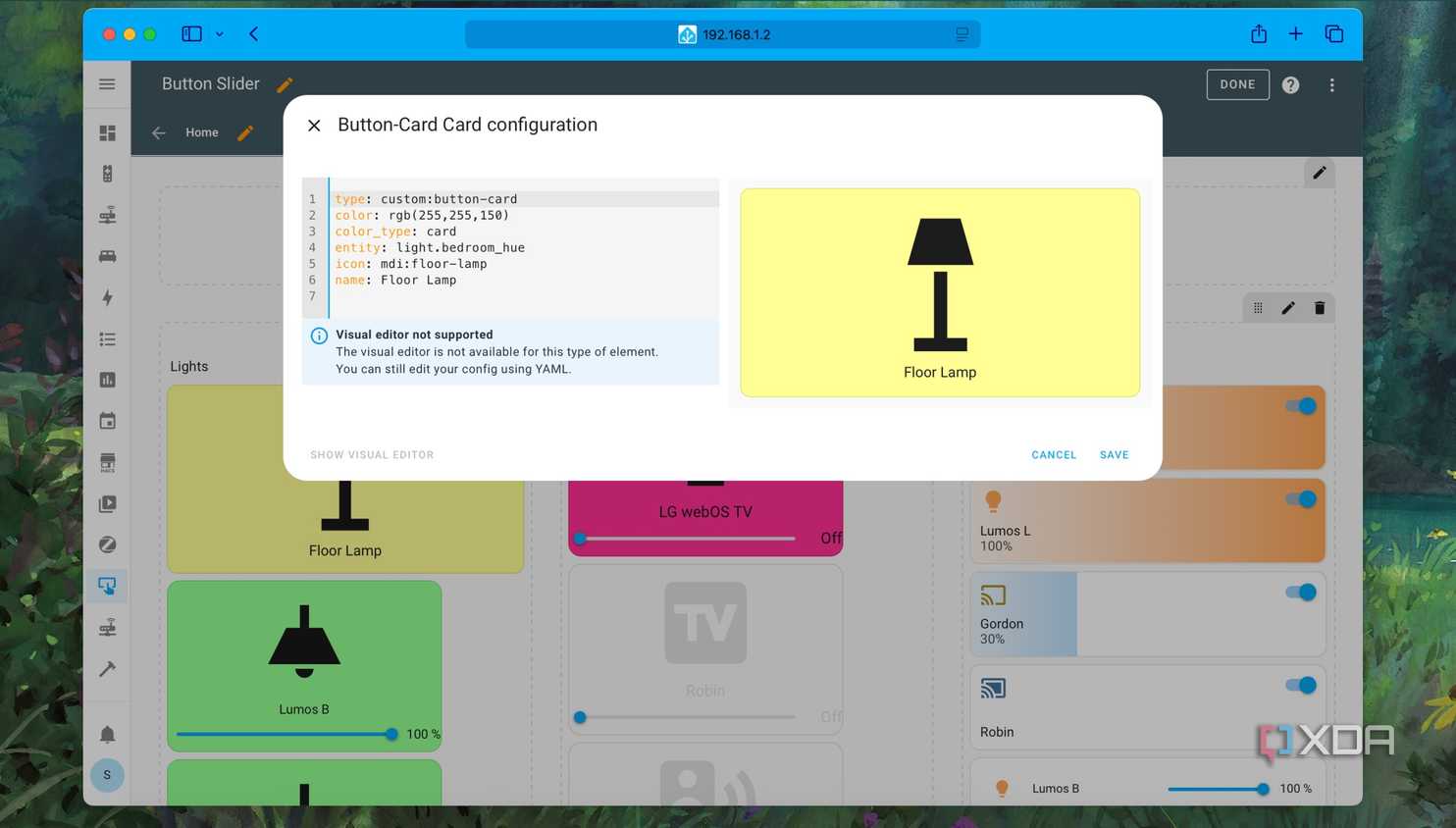Select the Home view tab
This screenshot has width=1456, height=828.
click(202, 132)
